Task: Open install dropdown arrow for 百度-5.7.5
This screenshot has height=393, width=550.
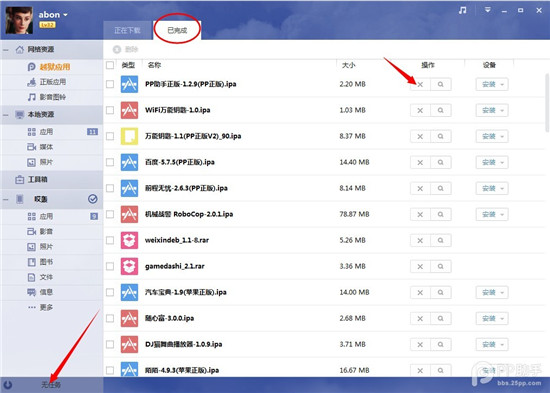Action: 502,162
